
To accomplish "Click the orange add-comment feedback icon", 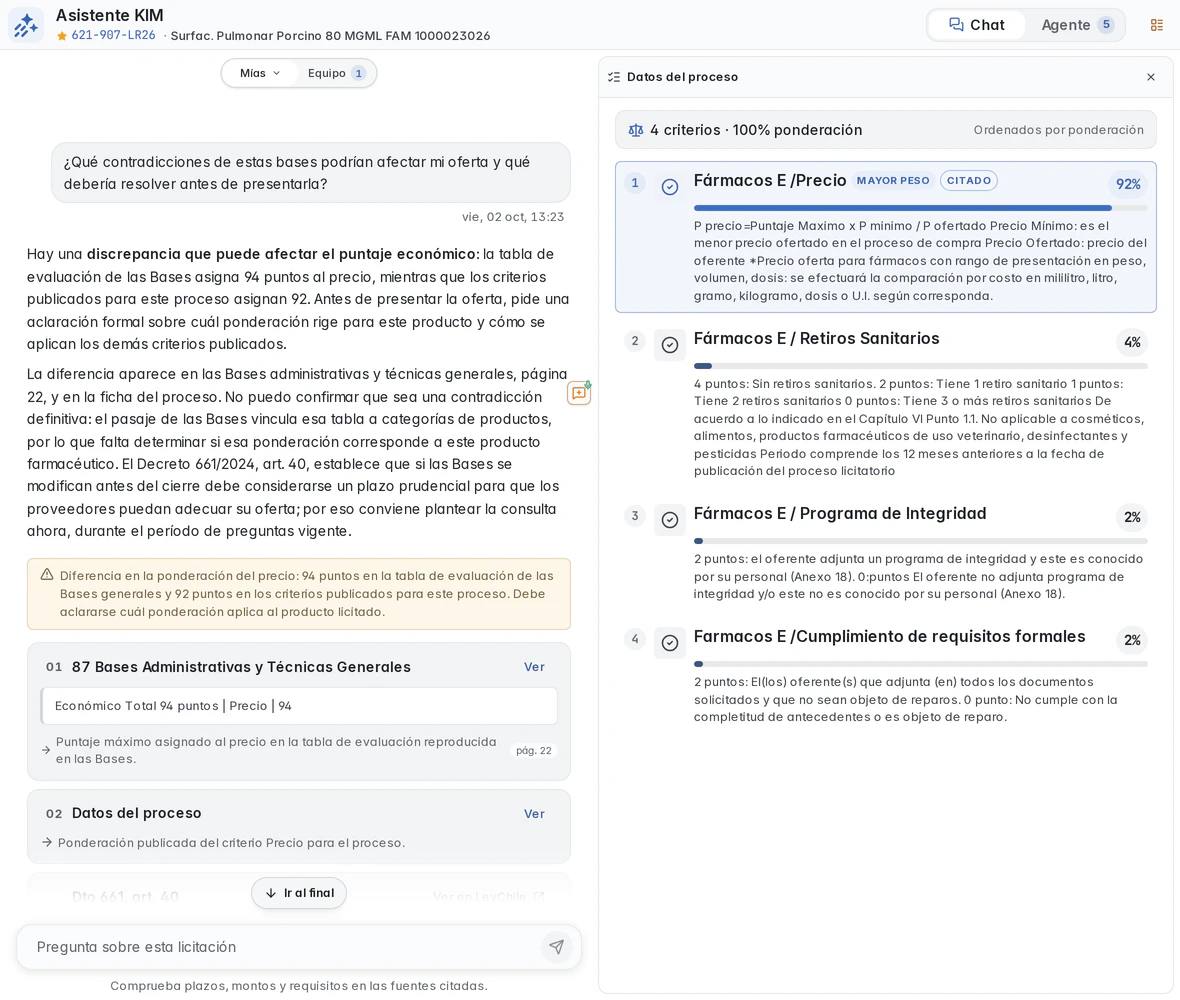I will pyautogui.click(x=579, y=393).
